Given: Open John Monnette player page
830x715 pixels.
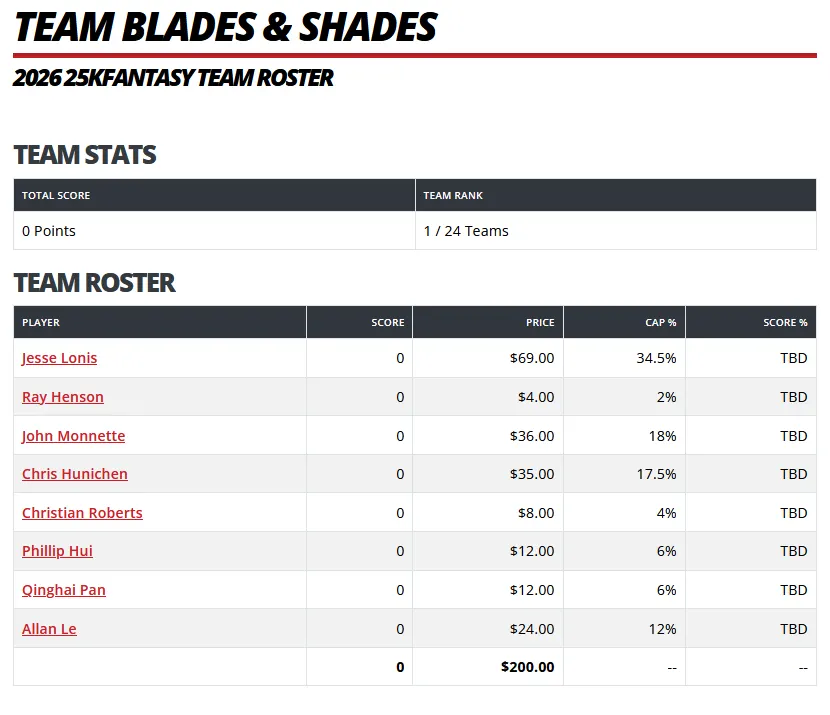Looking at the screenshot, I should point(74,436).
